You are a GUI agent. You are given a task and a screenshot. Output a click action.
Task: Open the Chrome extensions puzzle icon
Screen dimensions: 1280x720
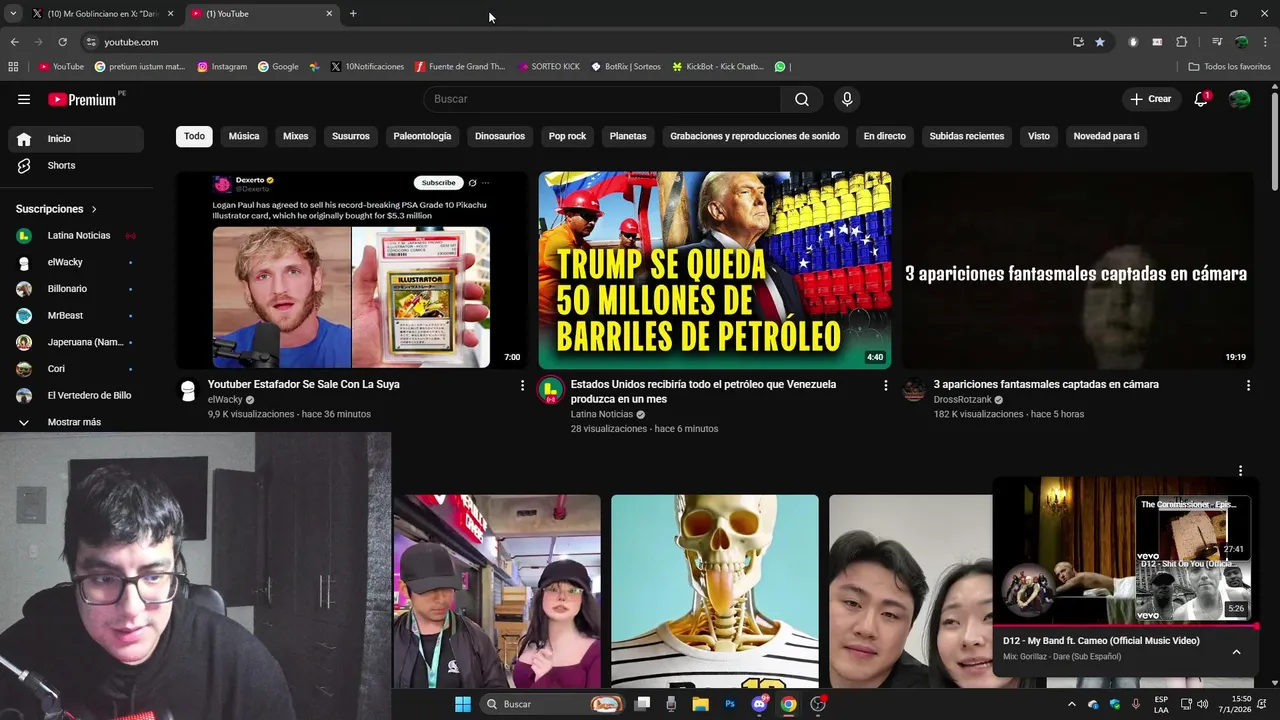click(1181, 42)
